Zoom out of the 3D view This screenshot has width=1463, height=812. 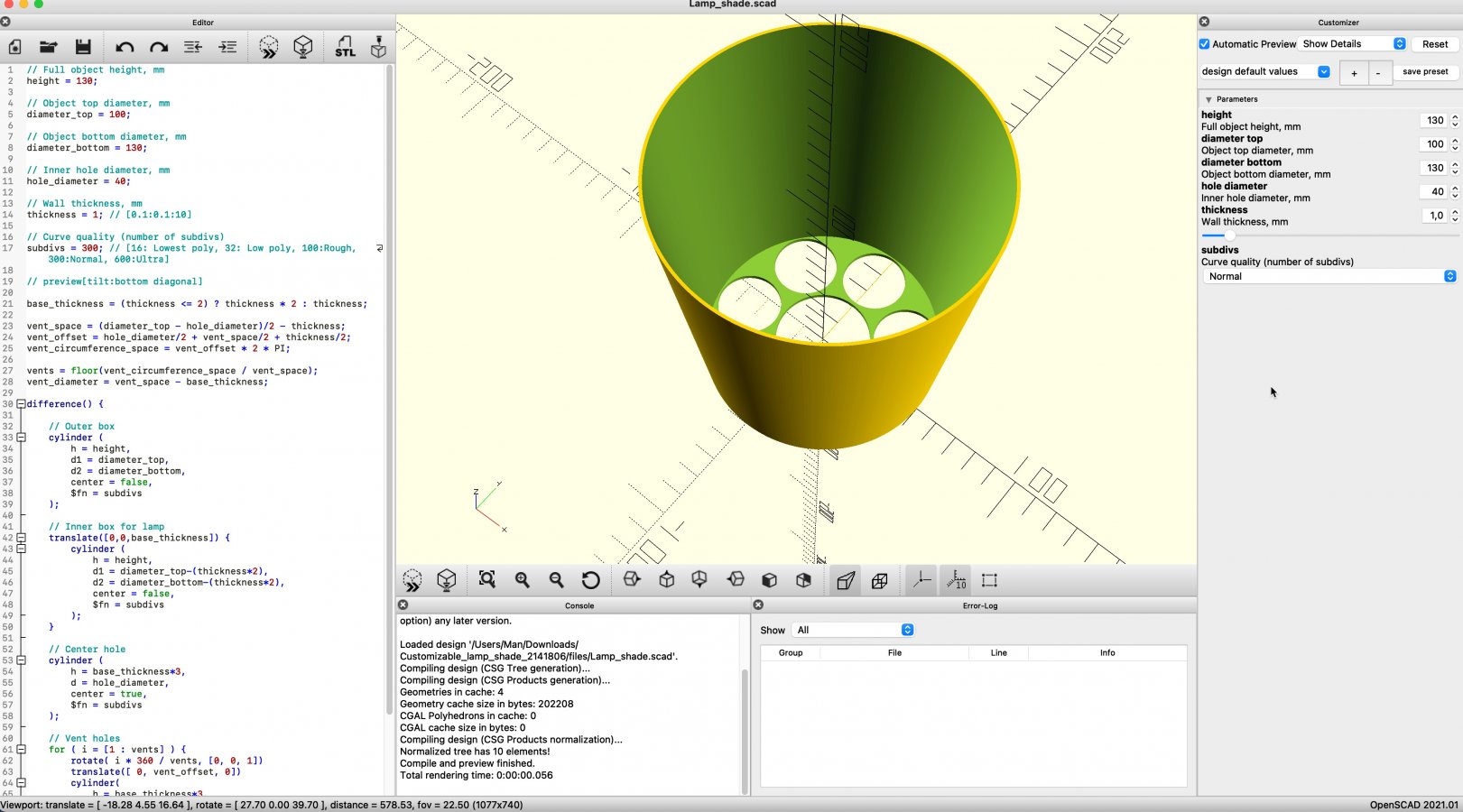click(556, 580)
